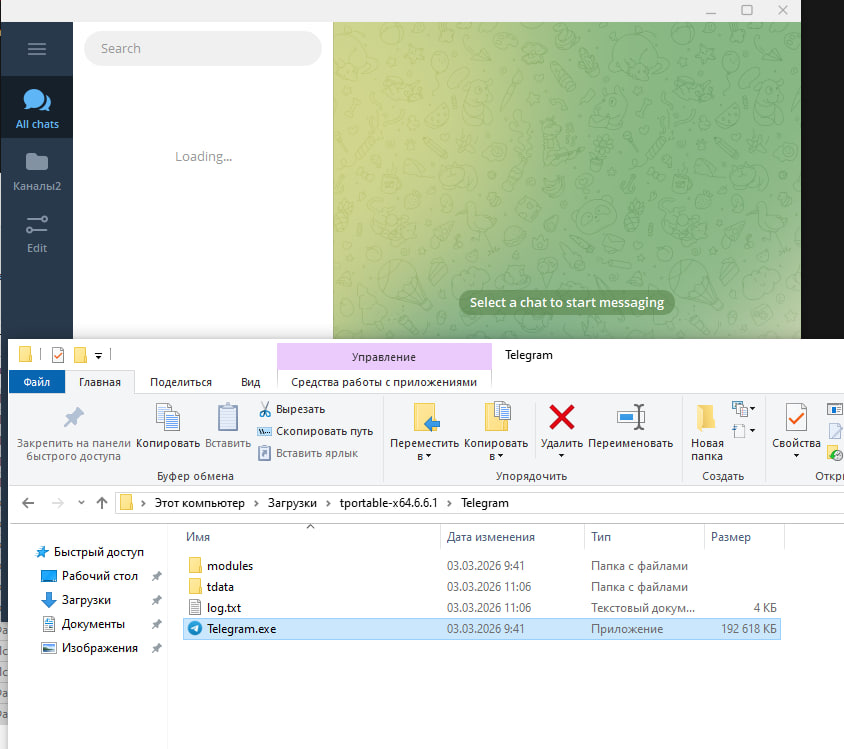Image resolution: width=844 pixels, height=749 pixels.
Task: Click the Select a chat to start messaging label
Action: click(566, 302)
